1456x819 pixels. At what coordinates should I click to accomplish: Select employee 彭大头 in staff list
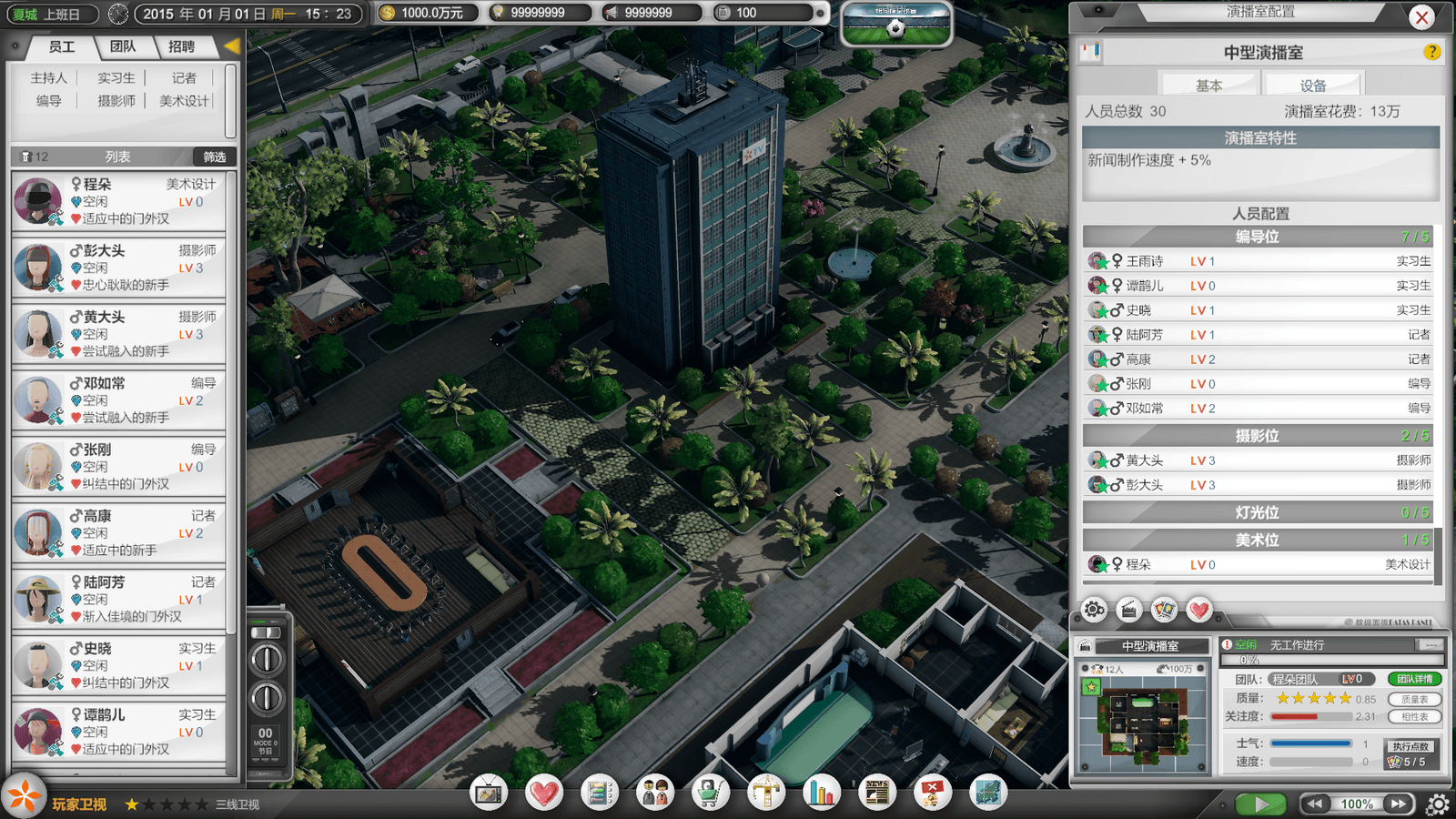tap(118, 268)
